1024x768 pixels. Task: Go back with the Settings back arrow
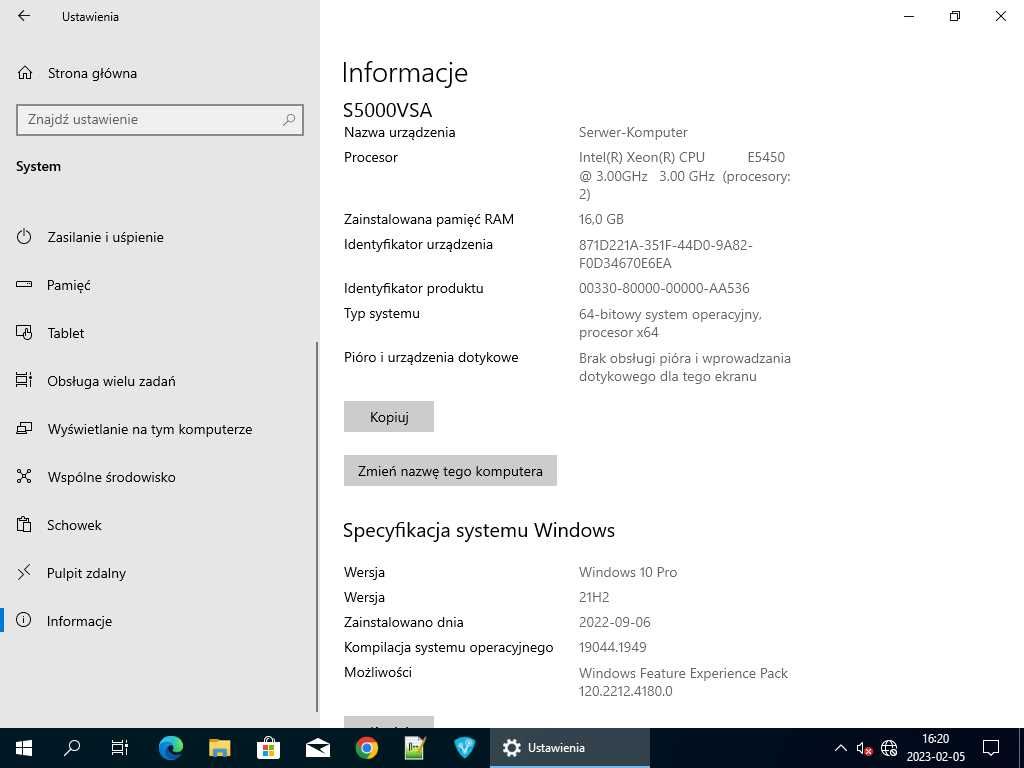[x=24, y=16]
